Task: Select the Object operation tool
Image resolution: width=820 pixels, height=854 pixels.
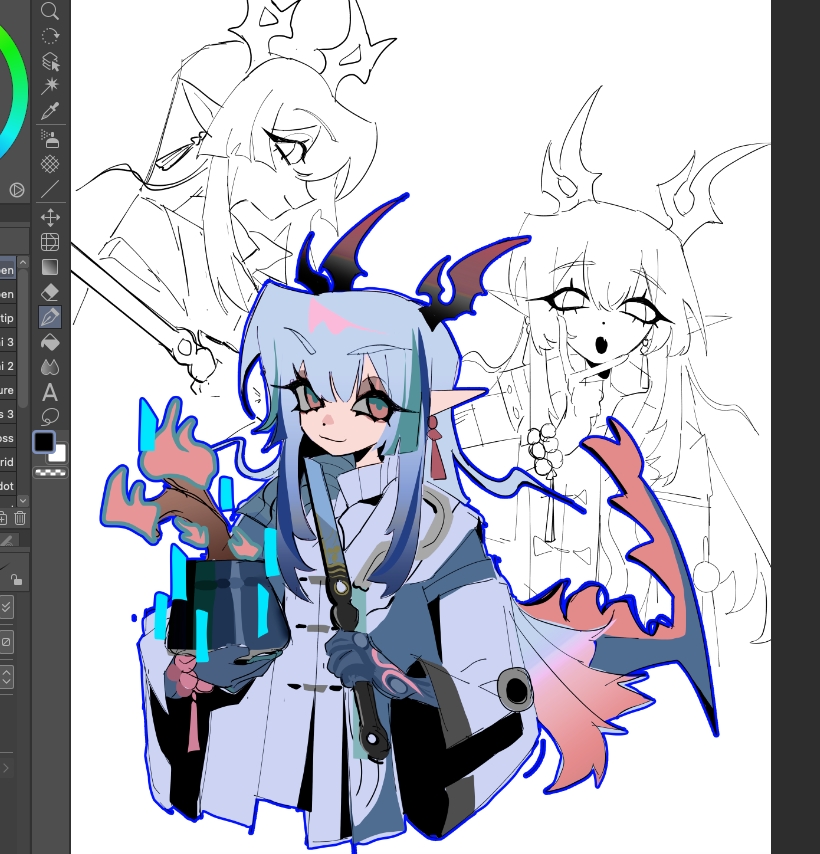Action: 49,62
